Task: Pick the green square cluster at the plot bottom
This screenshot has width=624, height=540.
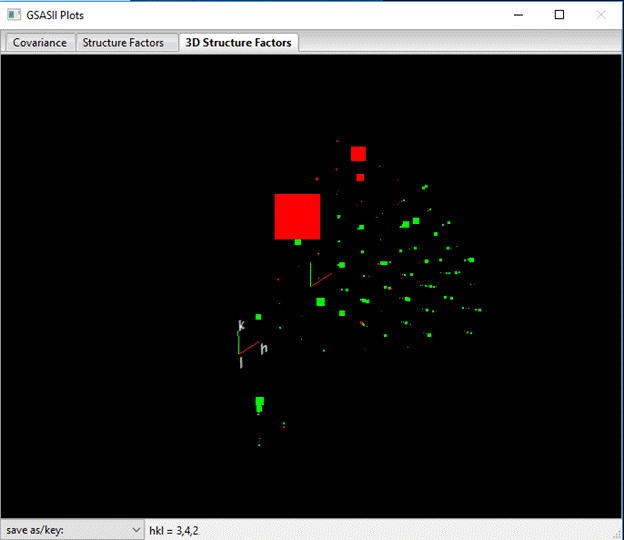Action: point(260,403)
